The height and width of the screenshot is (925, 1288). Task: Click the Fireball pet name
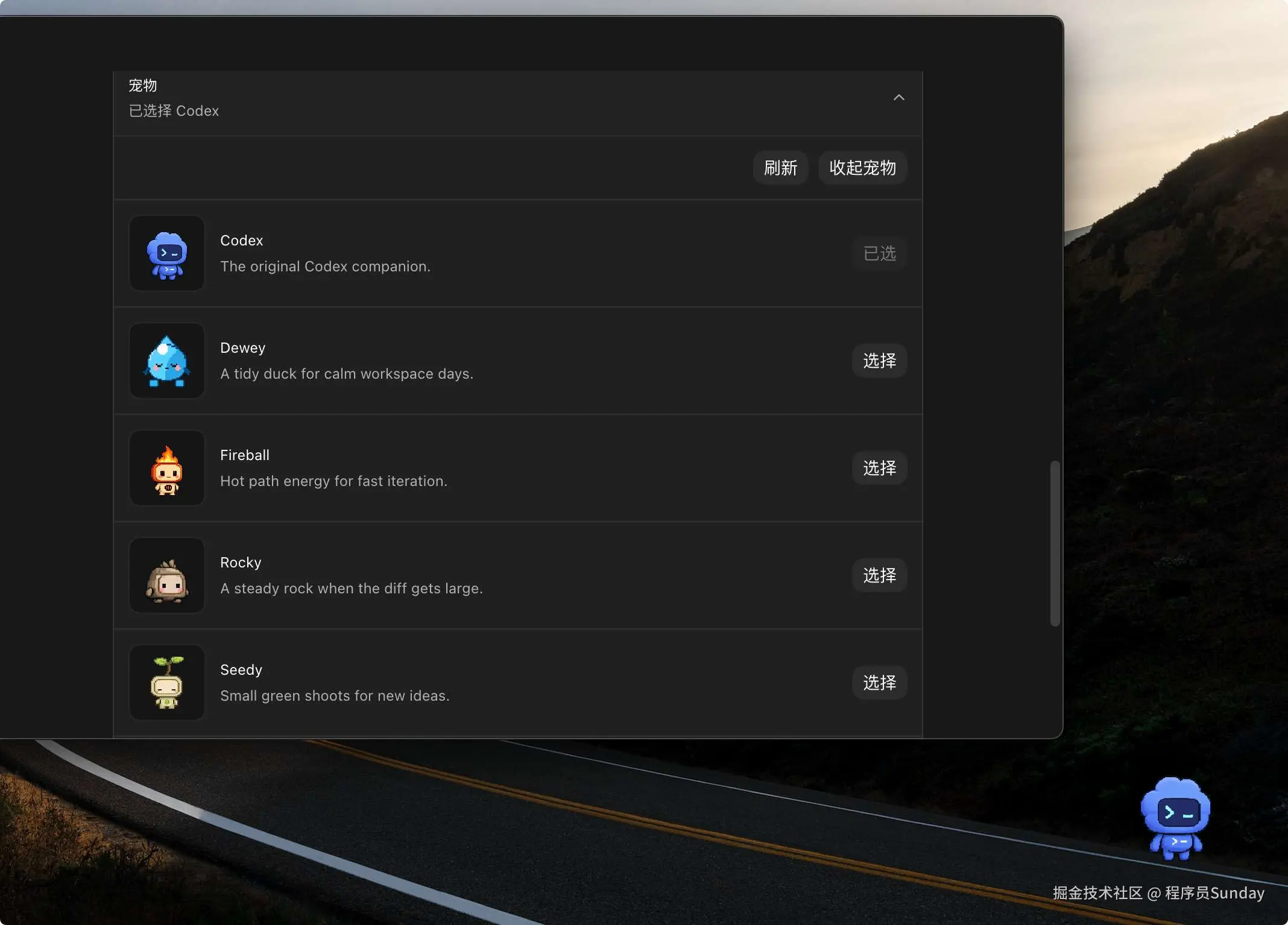(245, 455)
